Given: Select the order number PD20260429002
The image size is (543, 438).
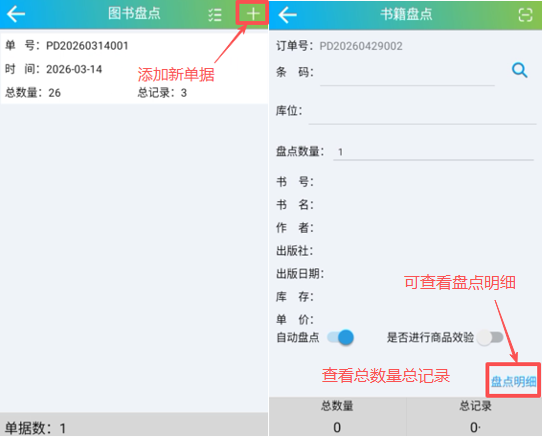Looking at the screenshot, I should [361, 46].
